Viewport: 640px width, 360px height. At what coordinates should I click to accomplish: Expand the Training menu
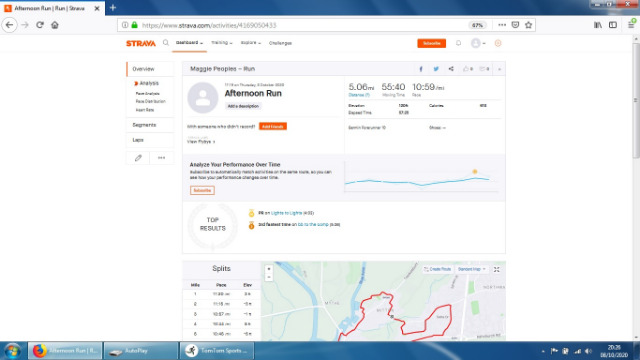[x=222, y=43]
